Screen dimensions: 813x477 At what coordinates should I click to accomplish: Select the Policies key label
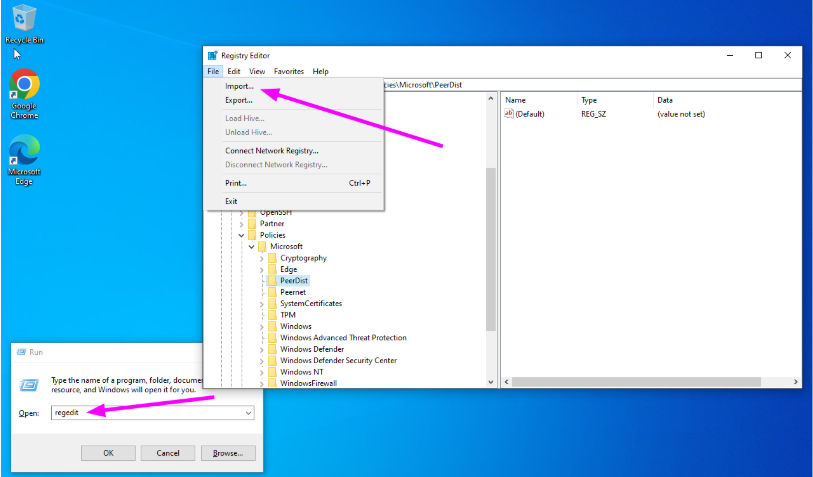pyautogui.click(x=273, y=235)
